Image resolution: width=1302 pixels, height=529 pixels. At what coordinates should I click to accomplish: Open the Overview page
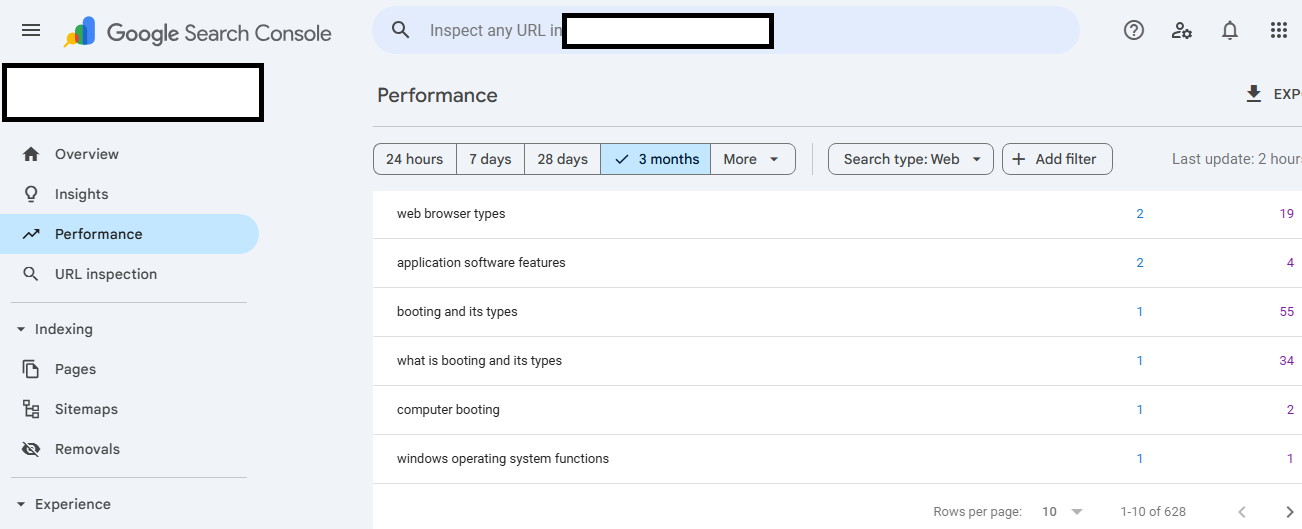129,154
